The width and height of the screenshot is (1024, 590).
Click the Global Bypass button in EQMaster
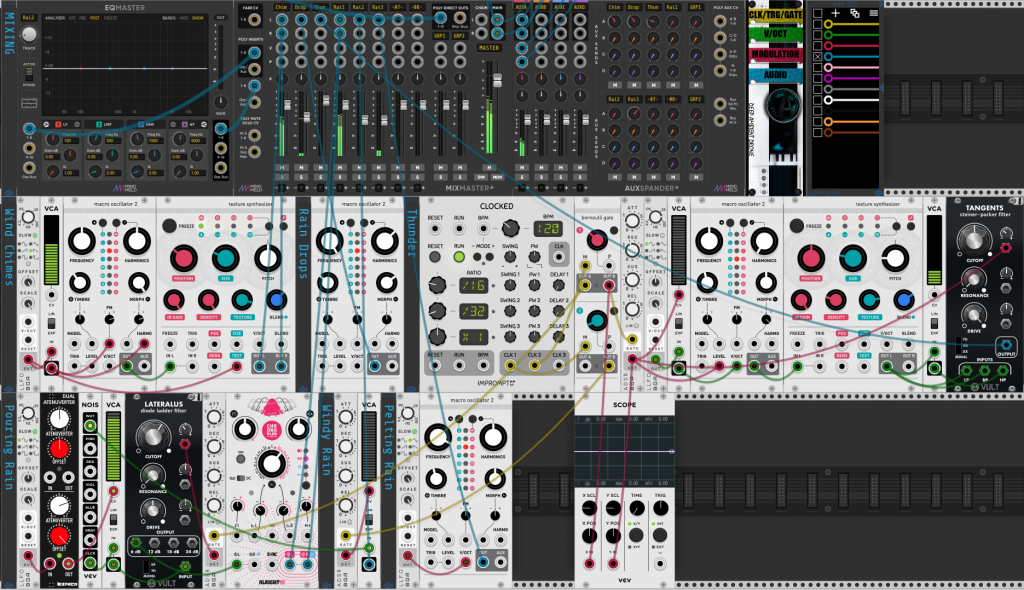click(29, 103)
